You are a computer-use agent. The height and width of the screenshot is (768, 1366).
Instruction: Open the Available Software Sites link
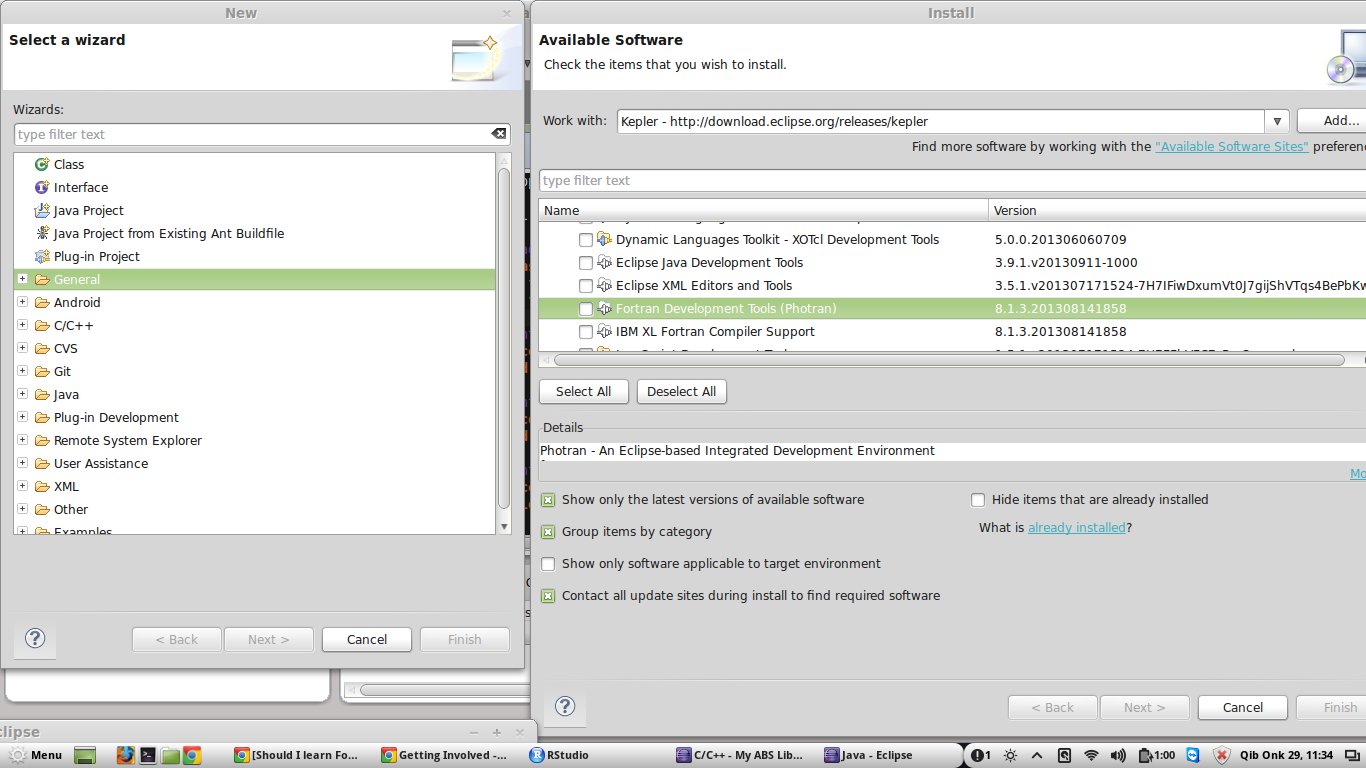(x=1231, y=146)
